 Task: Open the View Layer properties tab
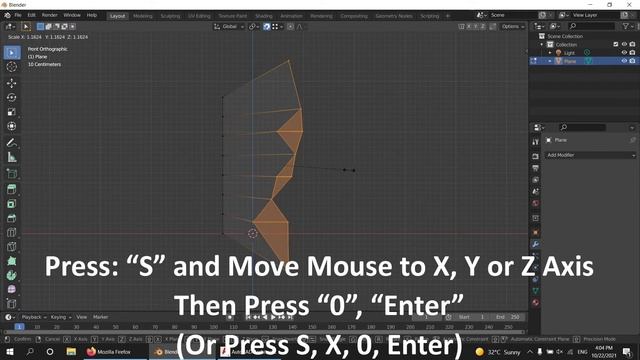[x=535, y=180]
